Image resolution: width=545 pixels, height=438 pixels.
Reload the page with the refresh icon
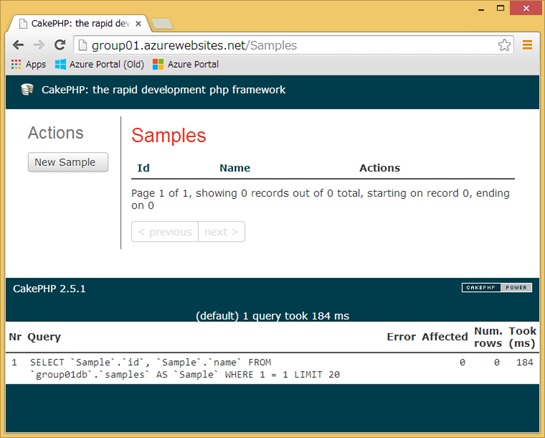click(60, 45)
